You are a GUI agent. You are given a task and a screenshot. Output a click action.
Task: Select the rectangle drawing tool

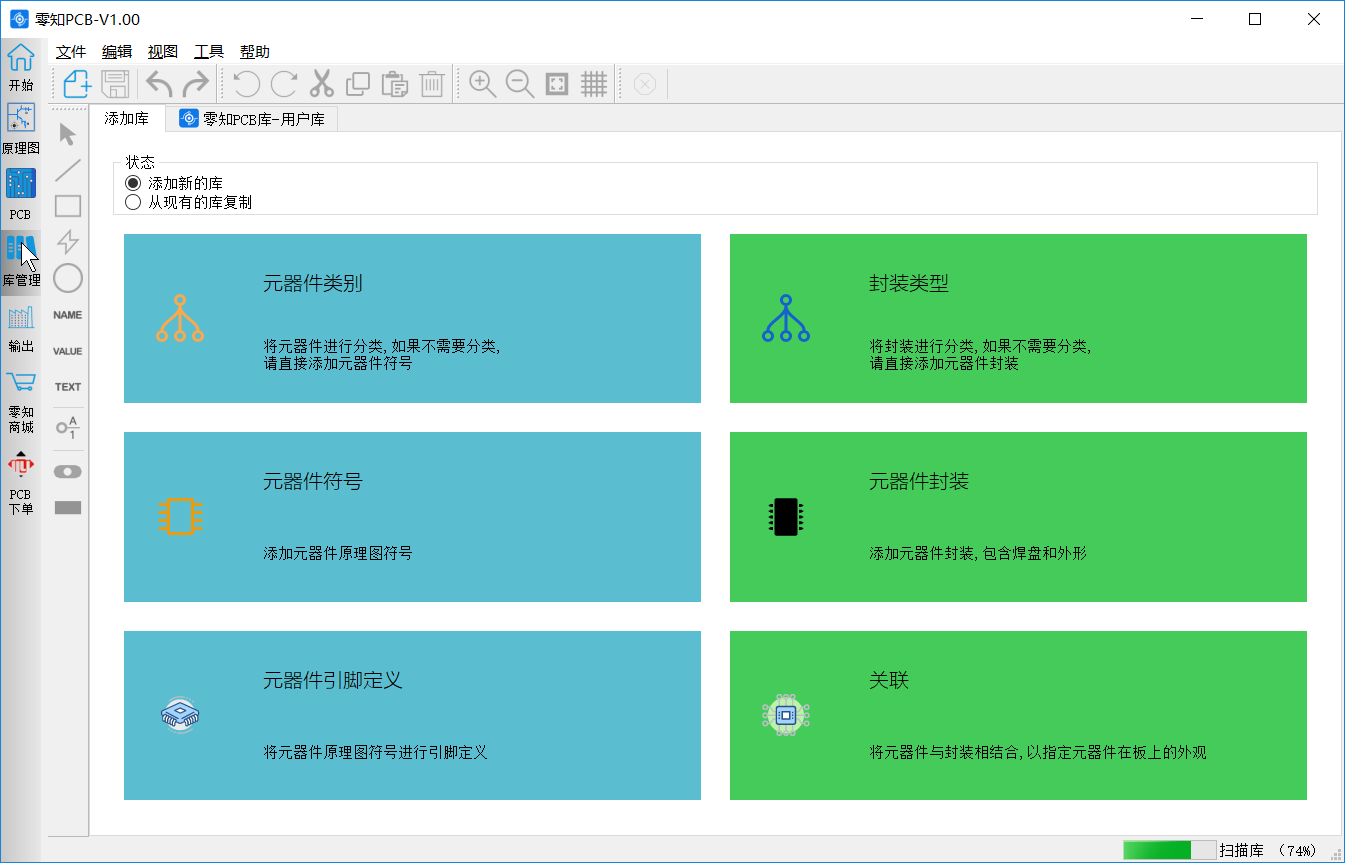pyautogui.click(x=68, y=206)
